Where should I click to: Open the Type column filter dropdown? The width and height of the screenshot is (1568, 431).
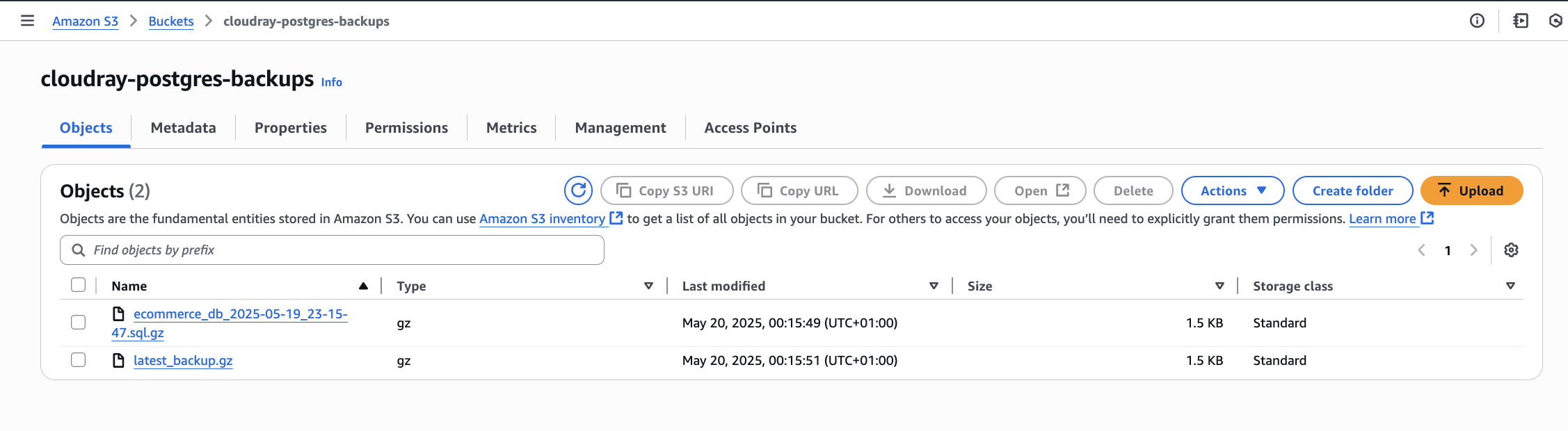click(x=648, y=285)
